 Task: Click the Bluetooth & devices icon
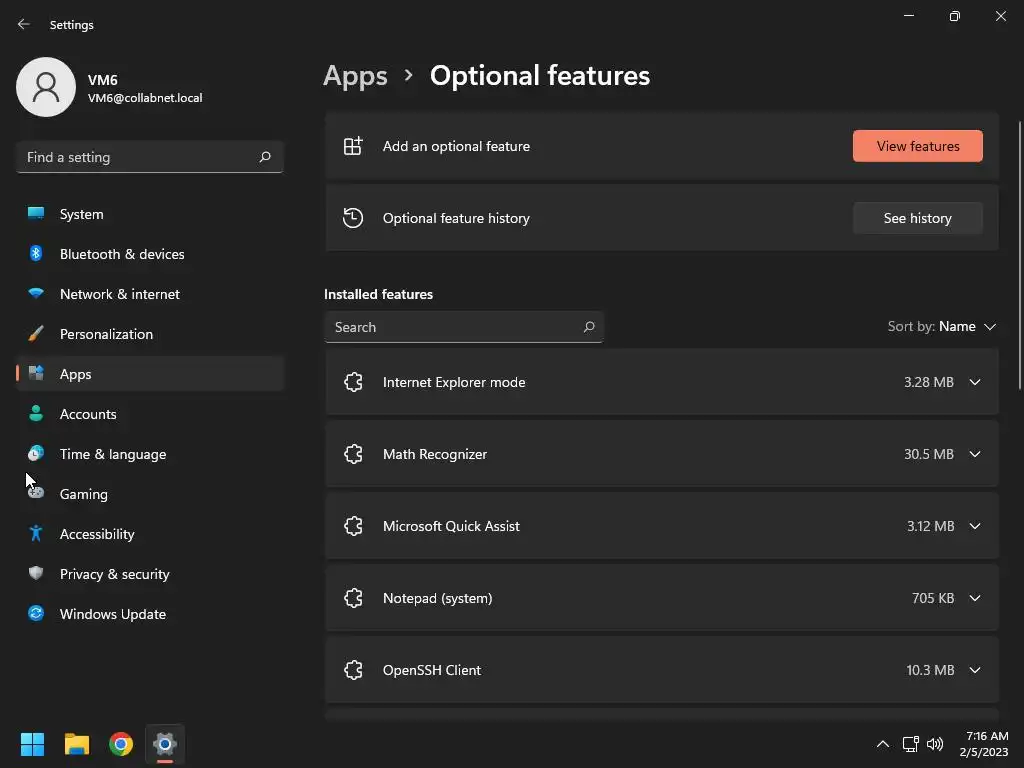pyautogui.click(x=36, y=254)
